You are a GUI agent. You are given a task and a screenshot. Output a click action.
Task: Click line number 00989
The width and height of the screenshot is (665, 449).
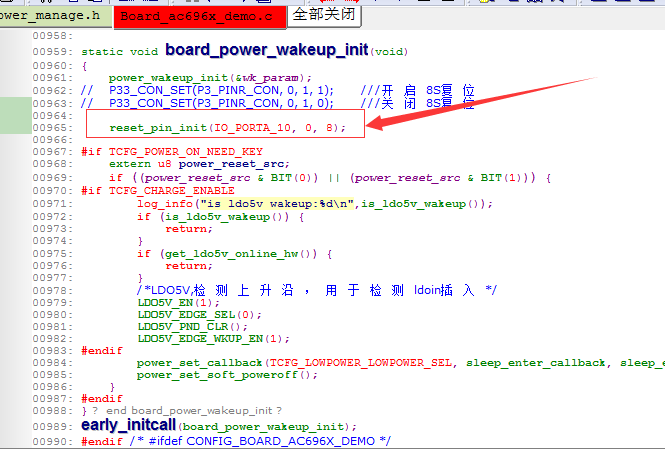click(x=53, y=426)
